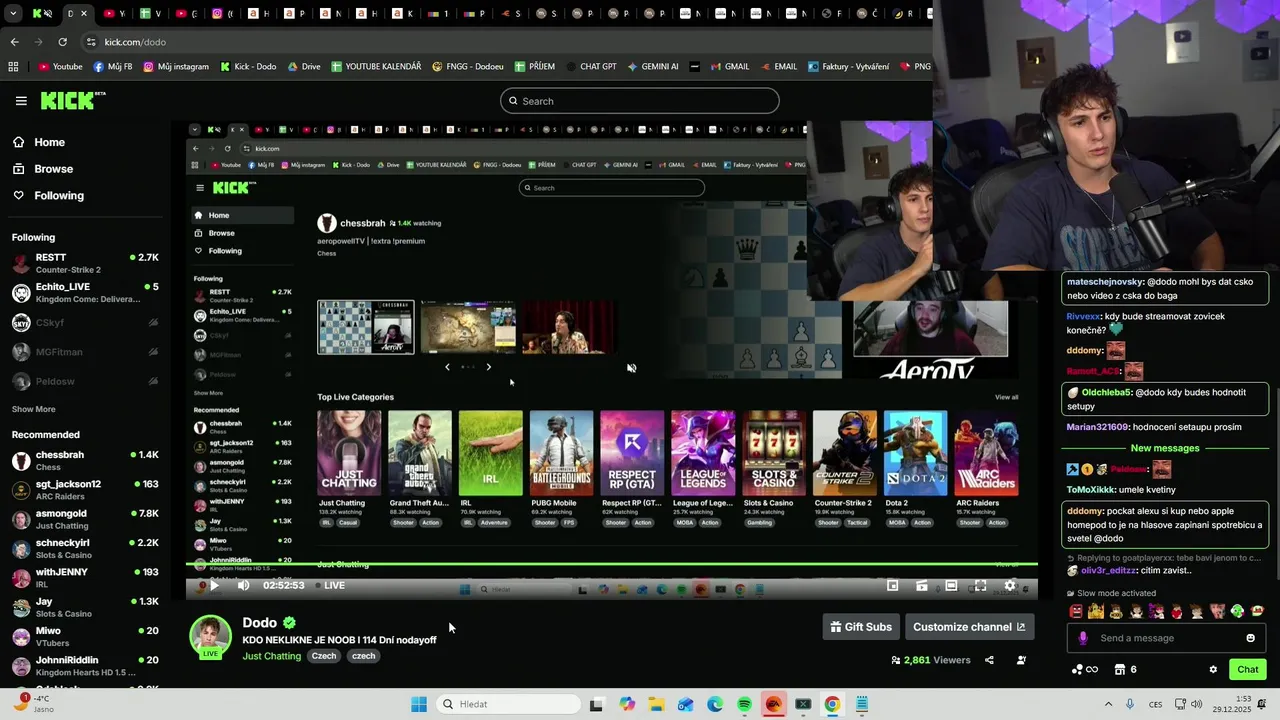
Task: Click the Windows Hledat search box
Action: coord(506,704)
